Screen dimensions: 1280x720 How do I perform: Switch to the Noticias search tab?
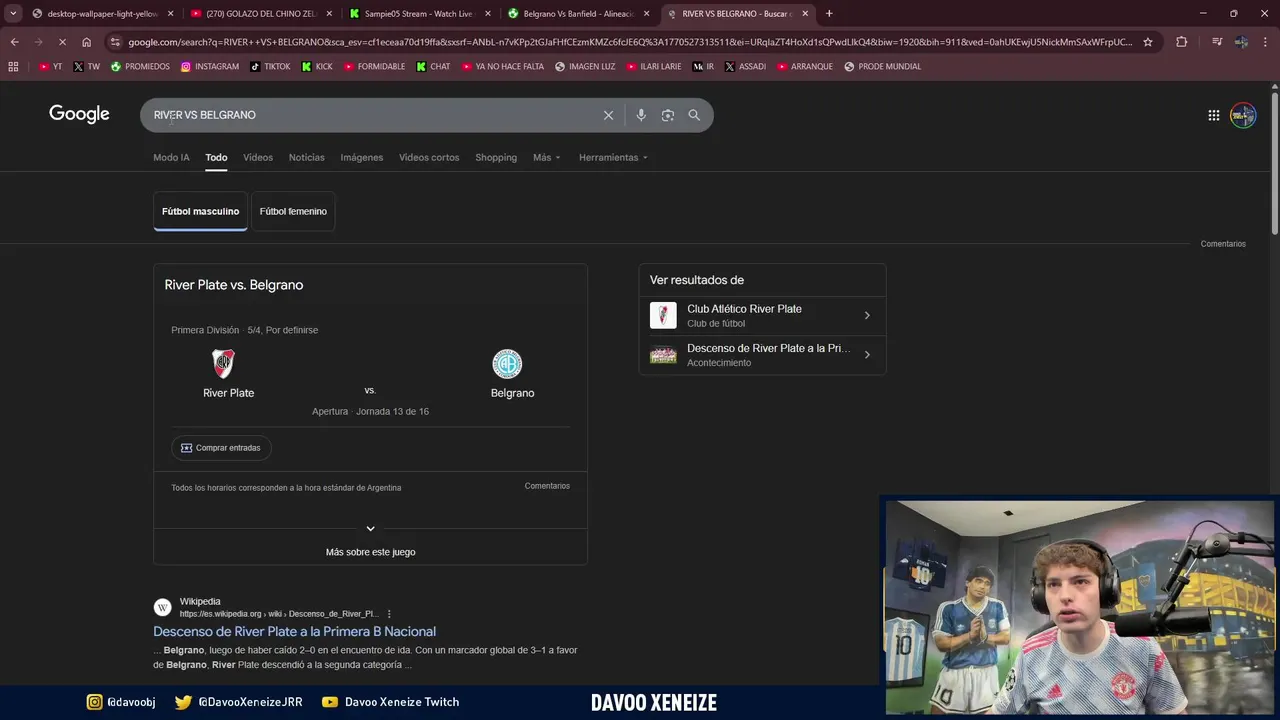(x=306, y=158)
